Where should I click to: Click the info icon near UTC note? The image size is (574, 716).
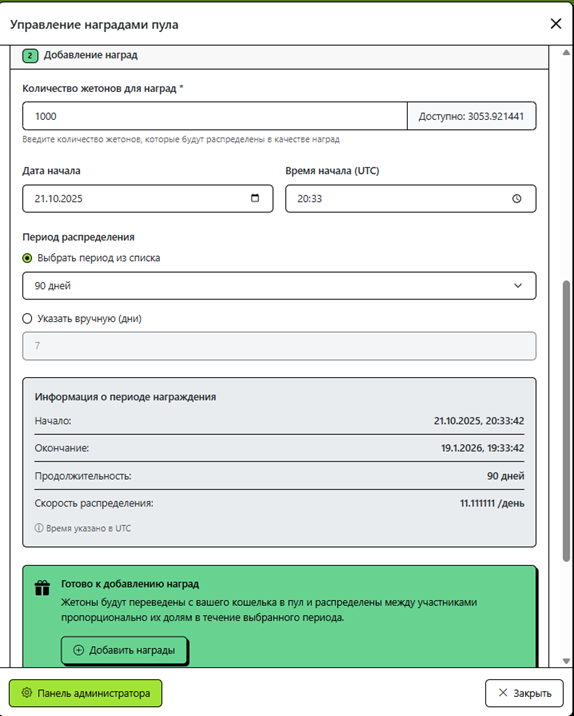coord(39,528)
